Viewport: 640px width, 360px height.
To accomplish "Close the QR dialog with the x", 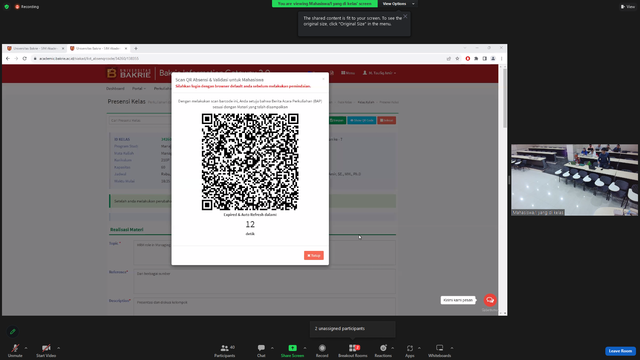I will click(x=324, y=79).
